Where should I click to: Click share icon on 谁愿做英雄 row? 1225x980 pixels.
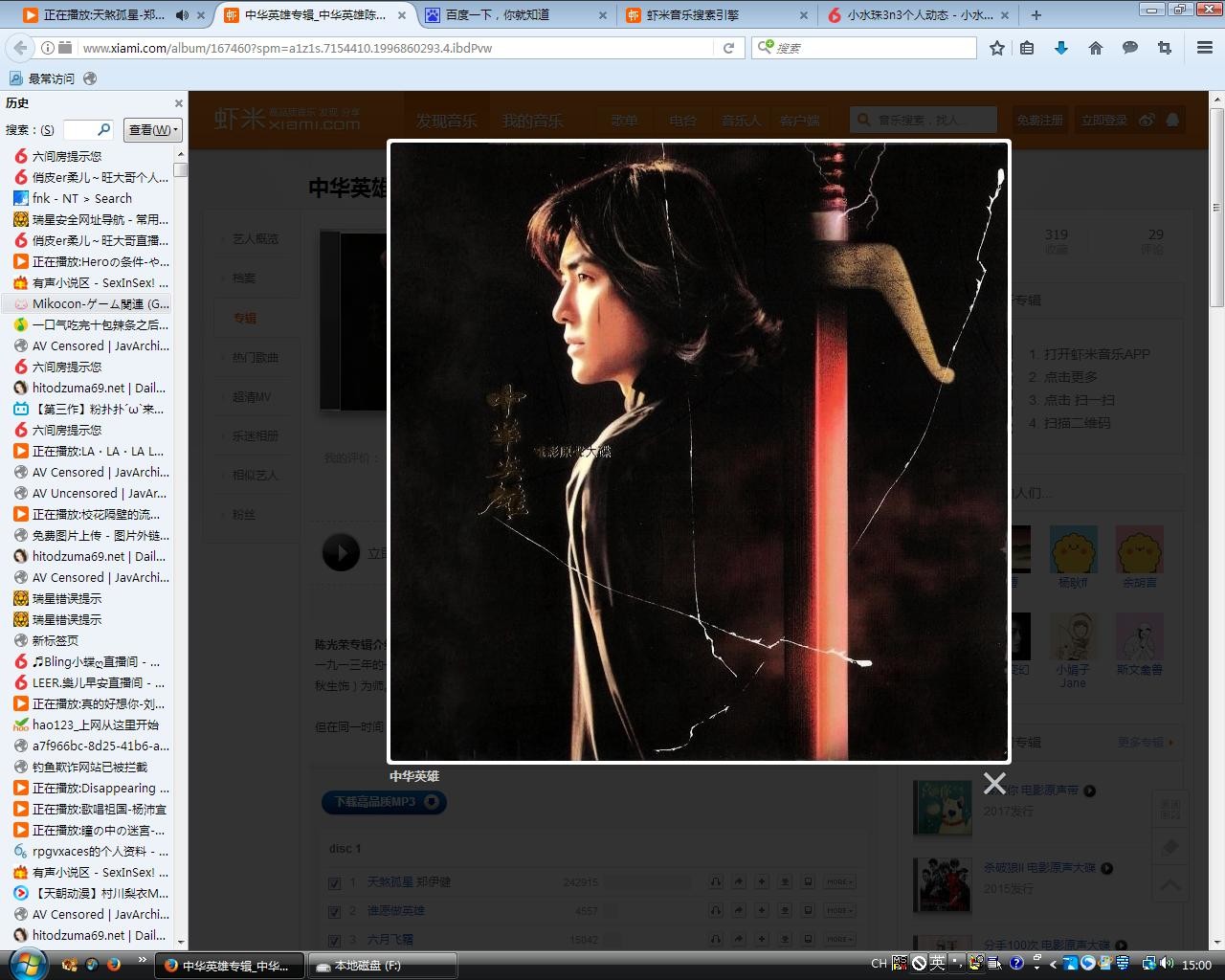(738, 910)
